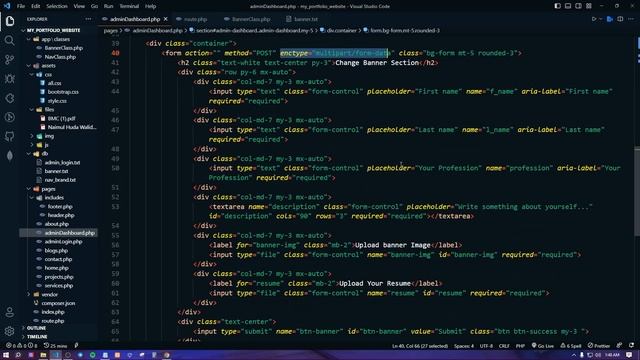Screen dimensions: 640x360
Task: Expand the TIMELINE section
Action: click(38, 337)
